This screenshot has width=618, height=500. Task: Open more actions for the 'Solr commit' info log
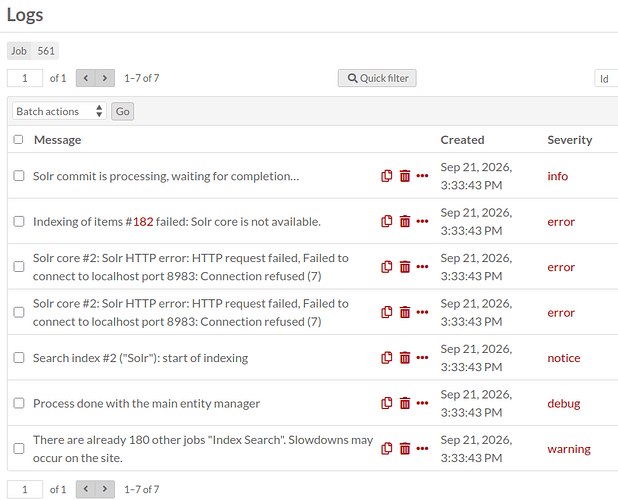click(422, 176)
